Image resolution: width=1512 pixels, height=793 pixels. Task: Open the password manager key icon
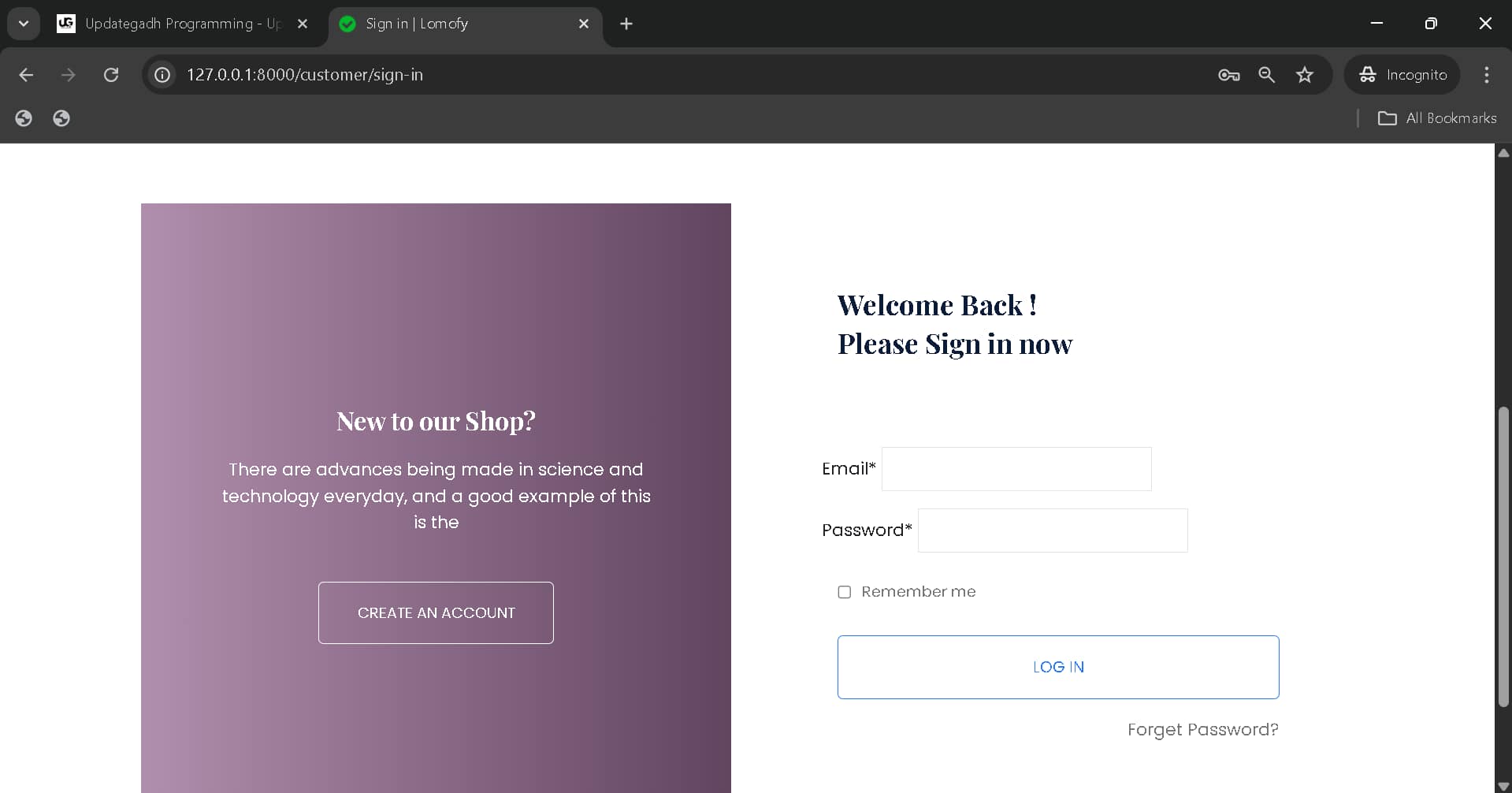click(x=1228, y=75)
